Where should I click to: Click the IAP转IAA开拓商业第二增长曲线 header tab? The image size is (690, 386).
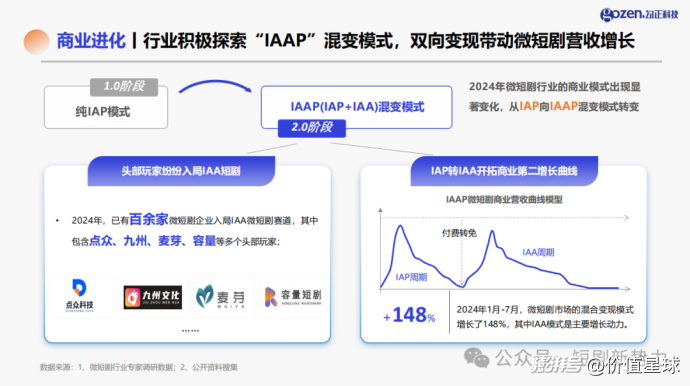pos(504,171)
